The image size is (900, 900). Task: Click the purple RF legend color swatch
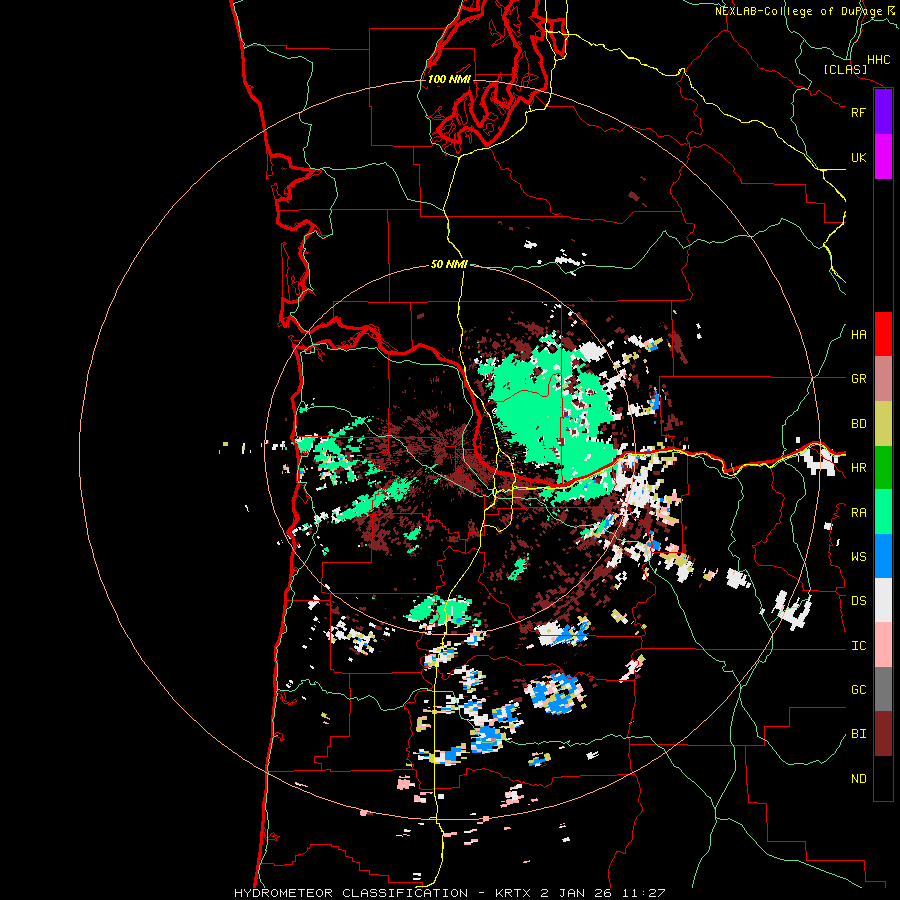[x=883, y=112]
